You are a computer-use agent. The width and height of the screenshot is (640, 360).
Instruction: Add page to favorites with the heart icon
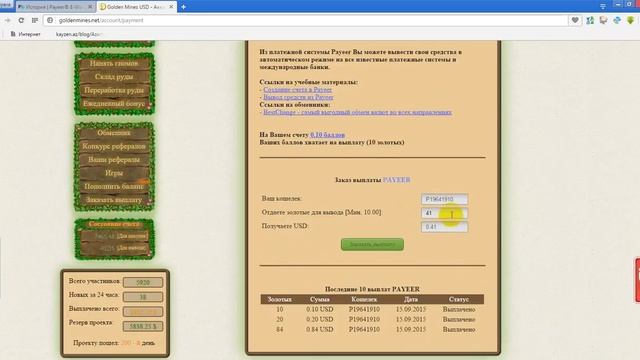(x=575, y=20)
